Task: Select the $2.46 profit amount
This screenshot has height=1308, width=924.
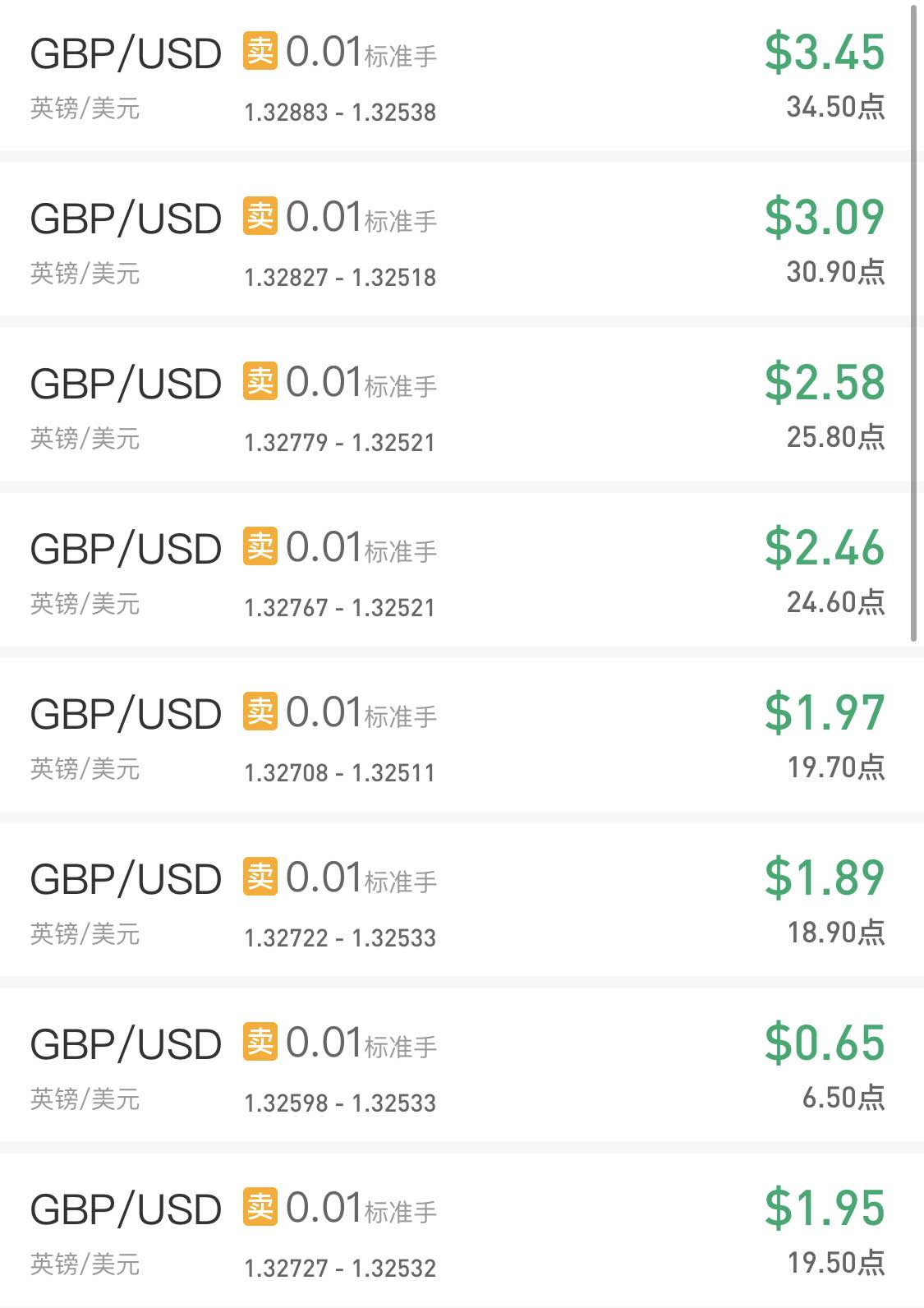Action: [x=825, y=547]
